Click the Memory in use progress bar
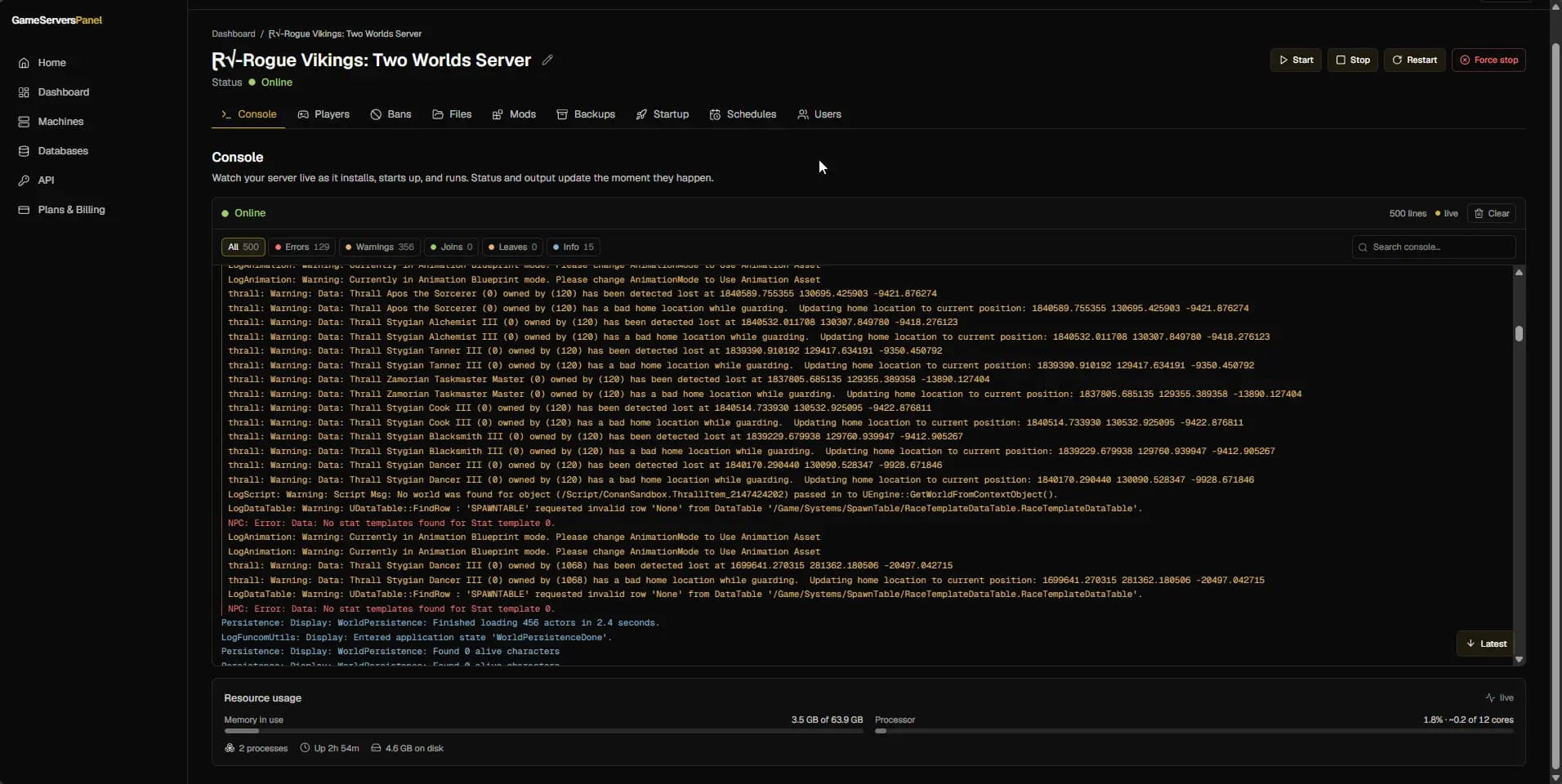 pos(543,731)
